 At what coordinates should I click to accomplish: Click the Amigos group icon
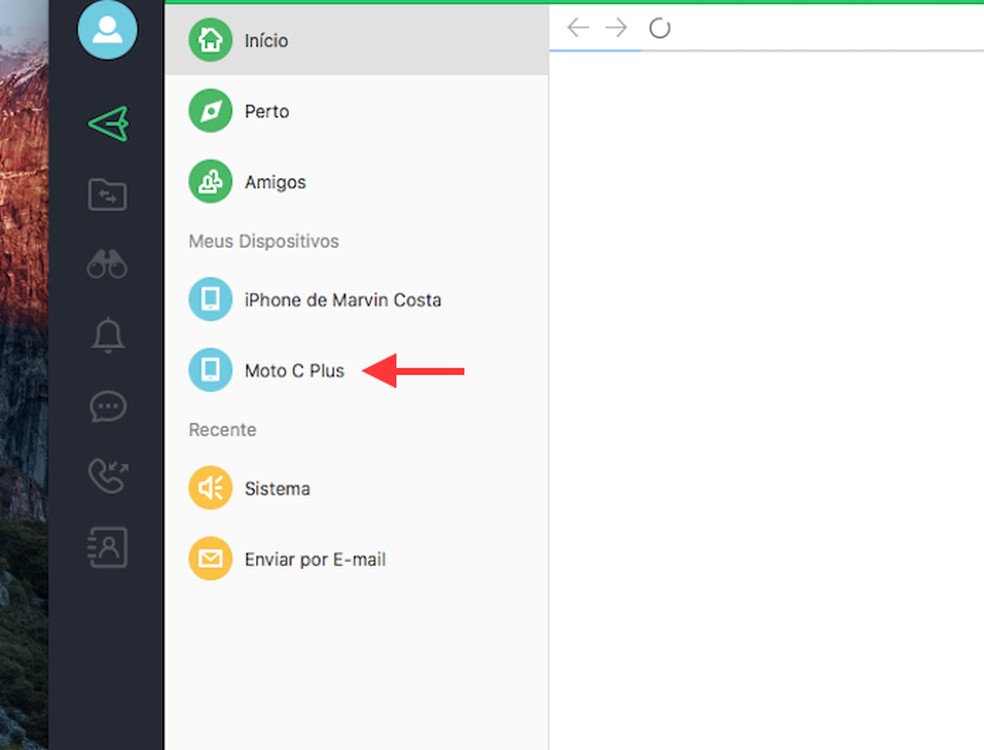point(210,182)
